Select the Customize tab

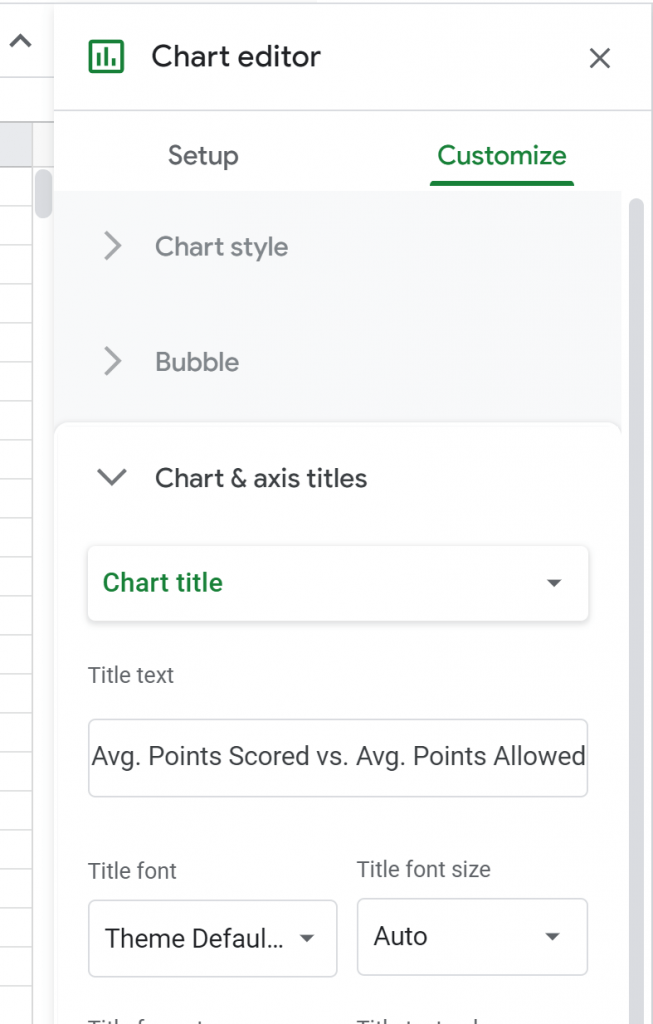pyautogui.click(x=501, y=155)
